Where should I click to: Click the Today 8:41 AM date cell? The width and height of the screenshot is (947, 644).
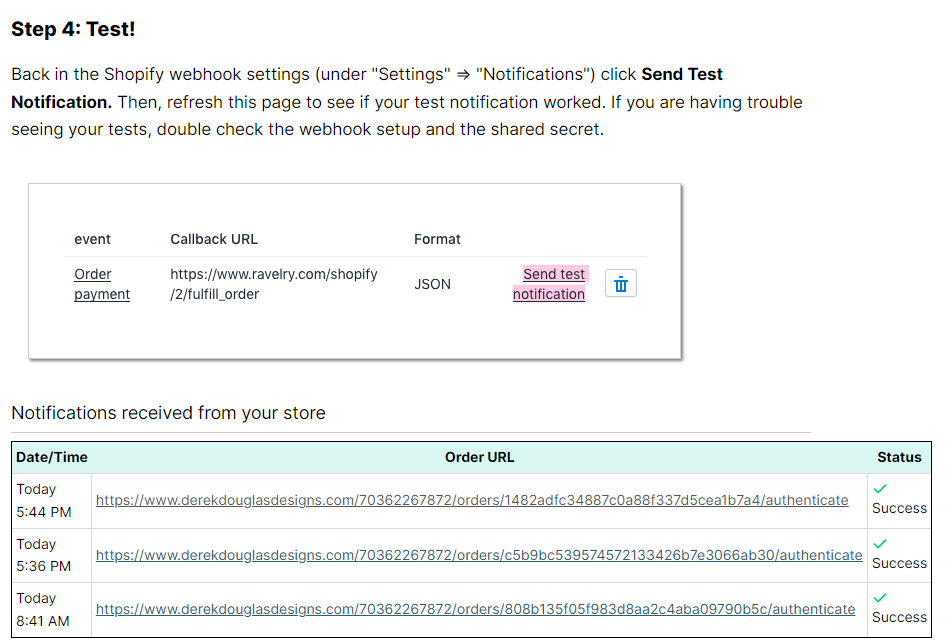tap(43, 609)
